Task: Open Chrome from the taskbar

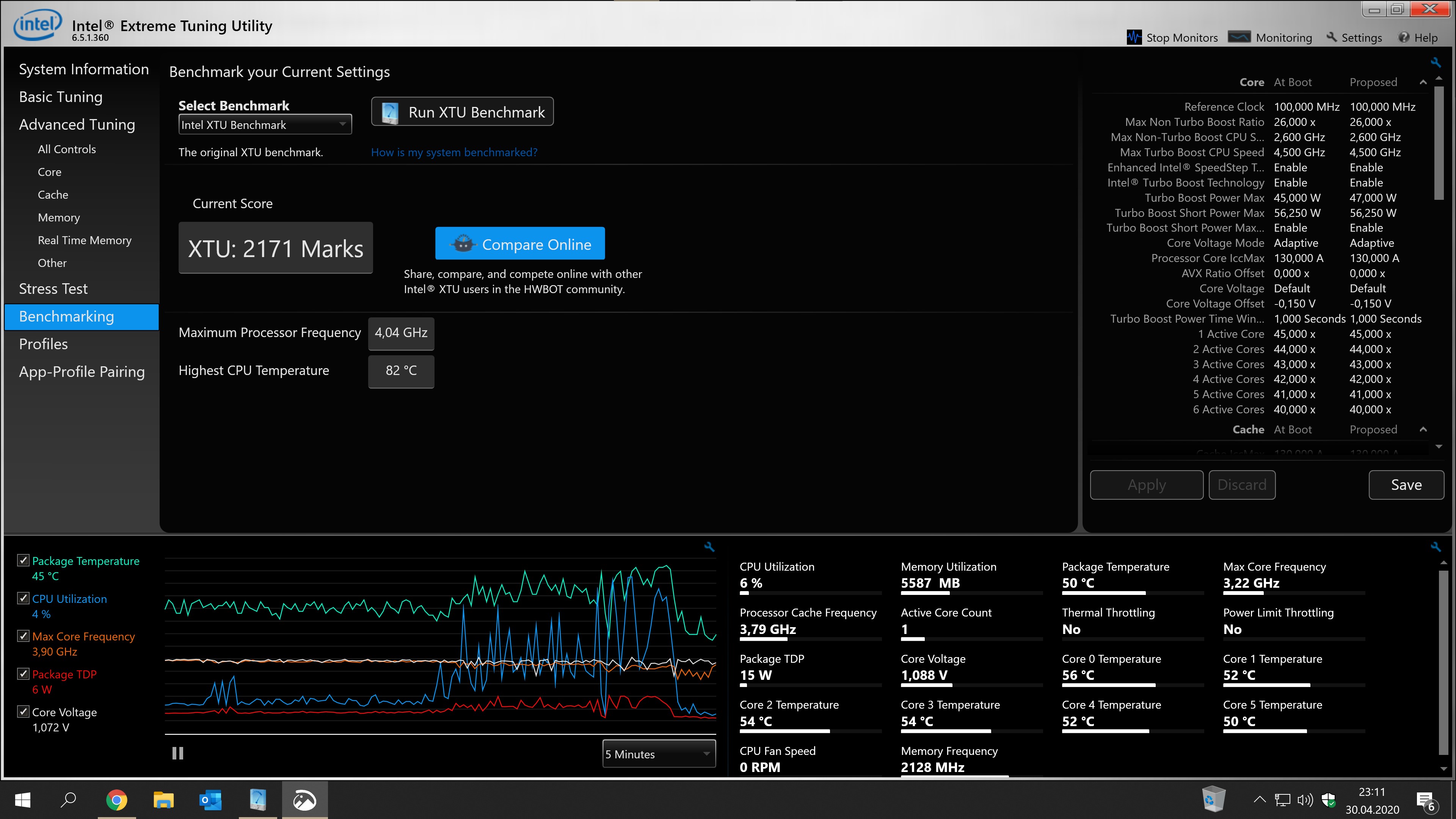Action: pos(116,800)
